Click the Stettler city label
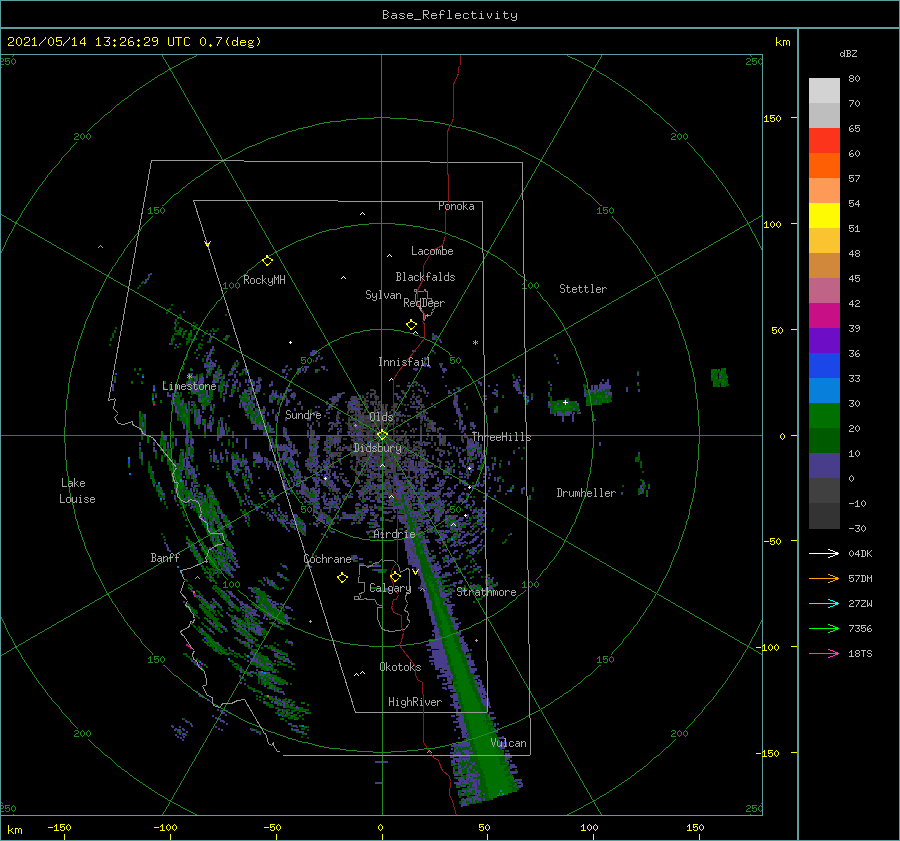 point(583,289)
